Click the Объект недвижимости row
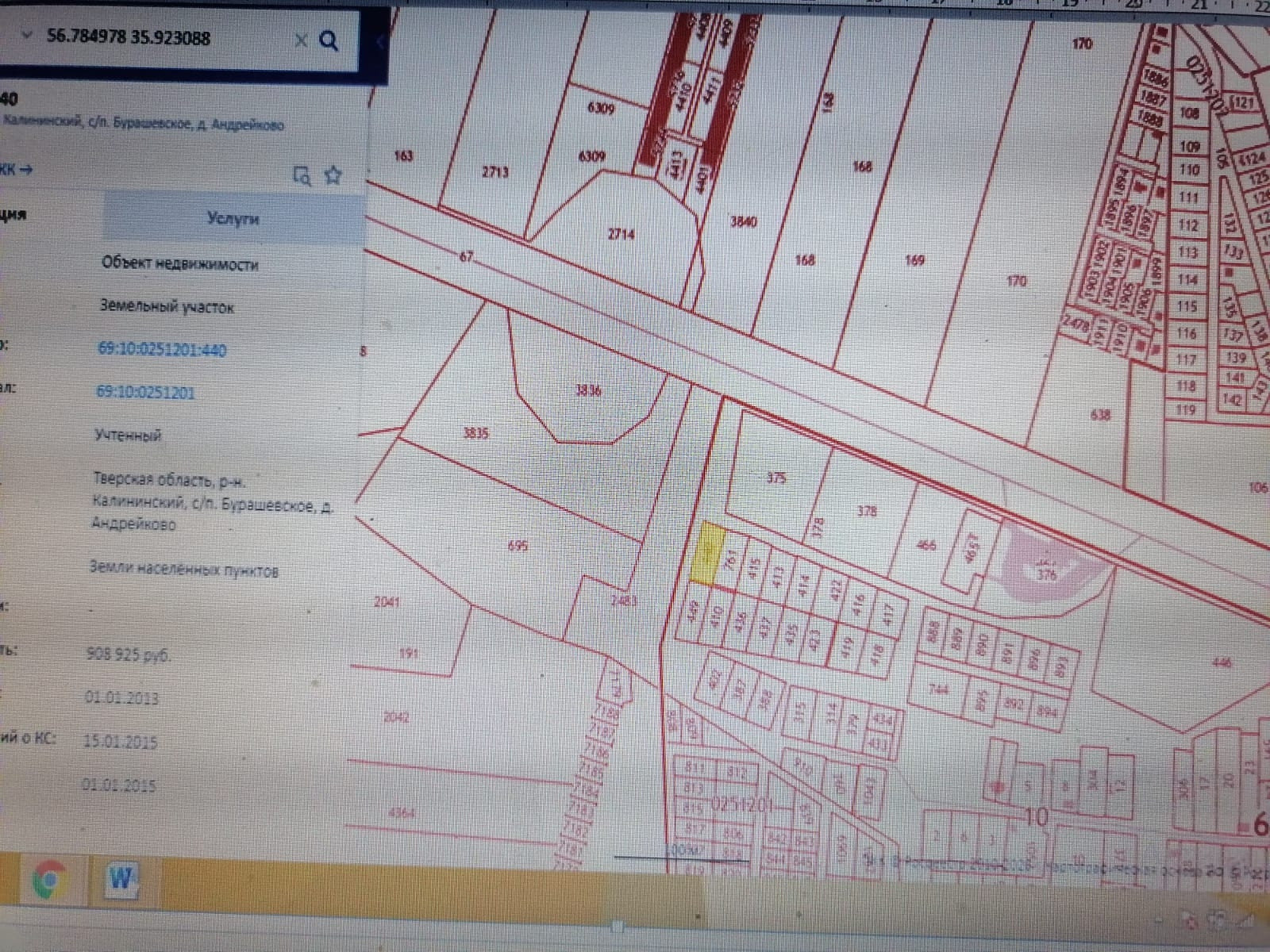 pyautogui.click(x=179, y=263)
